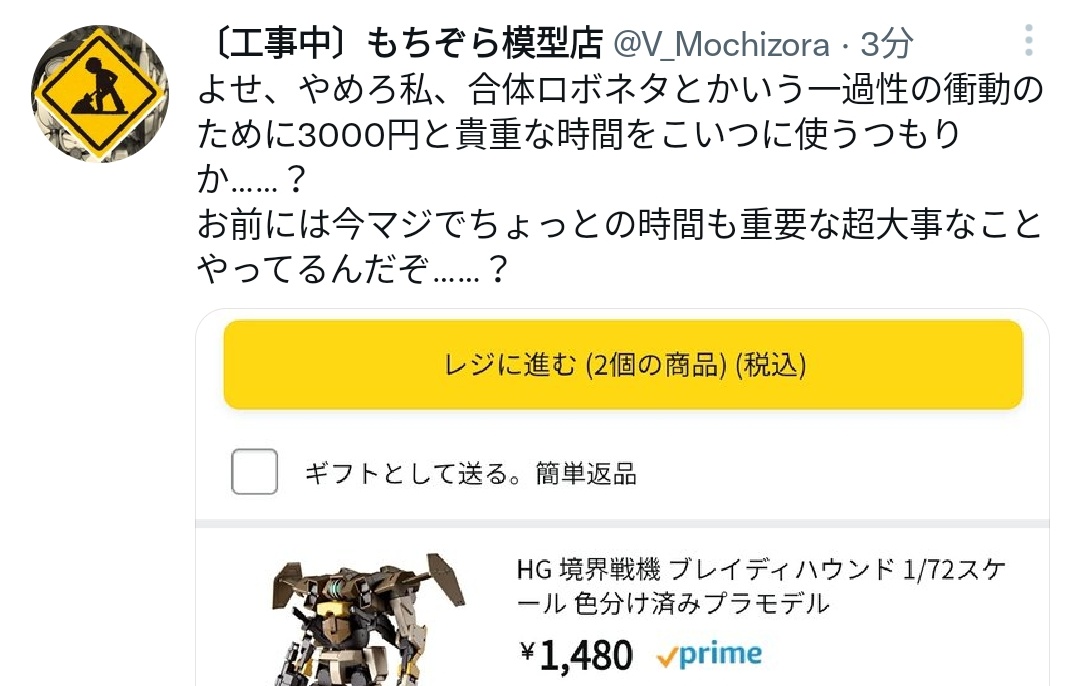Click the tweet line やってるんだぞ……？
1080x686 pixels.
(353, 269)
